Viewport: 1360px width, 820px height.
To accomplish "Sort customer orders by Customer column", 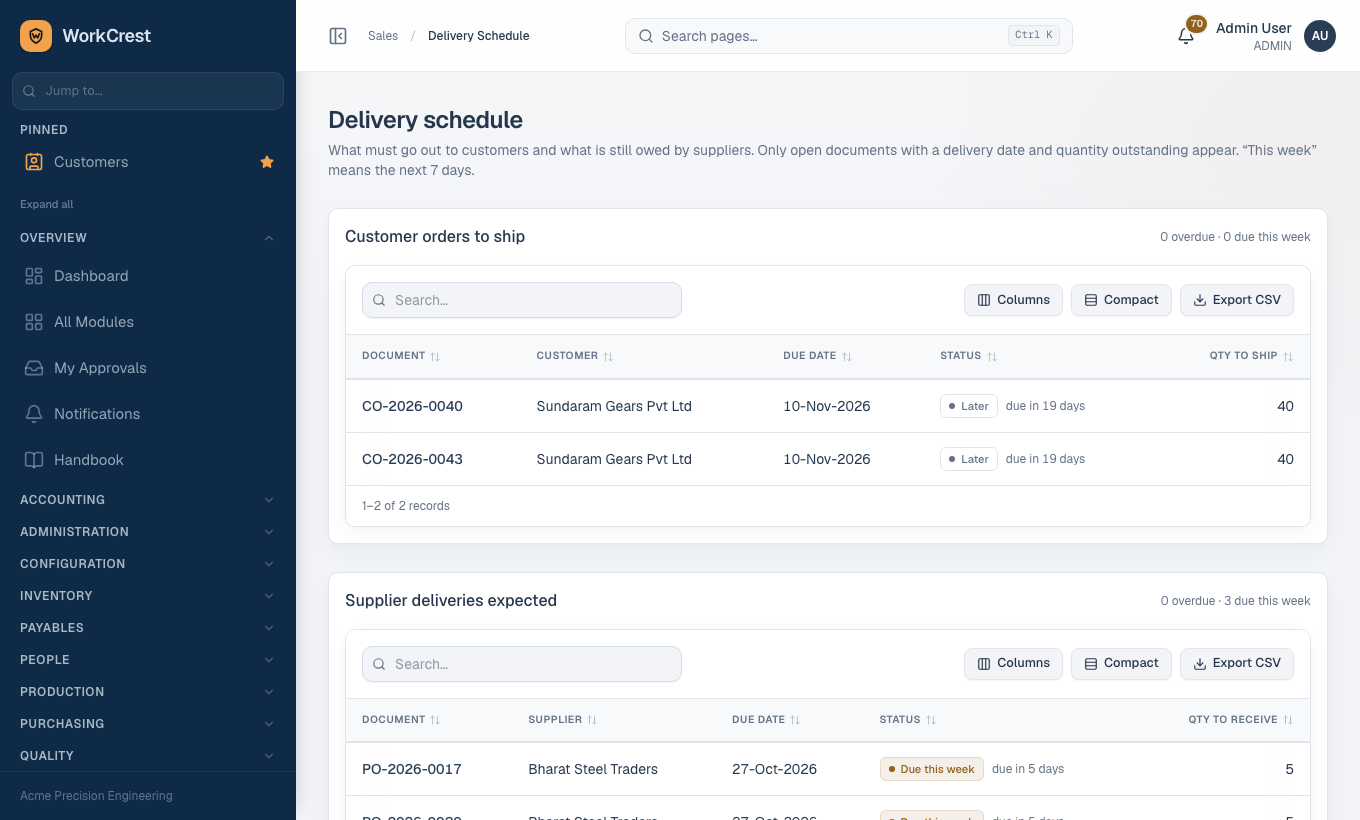I will tap(575, 356).
